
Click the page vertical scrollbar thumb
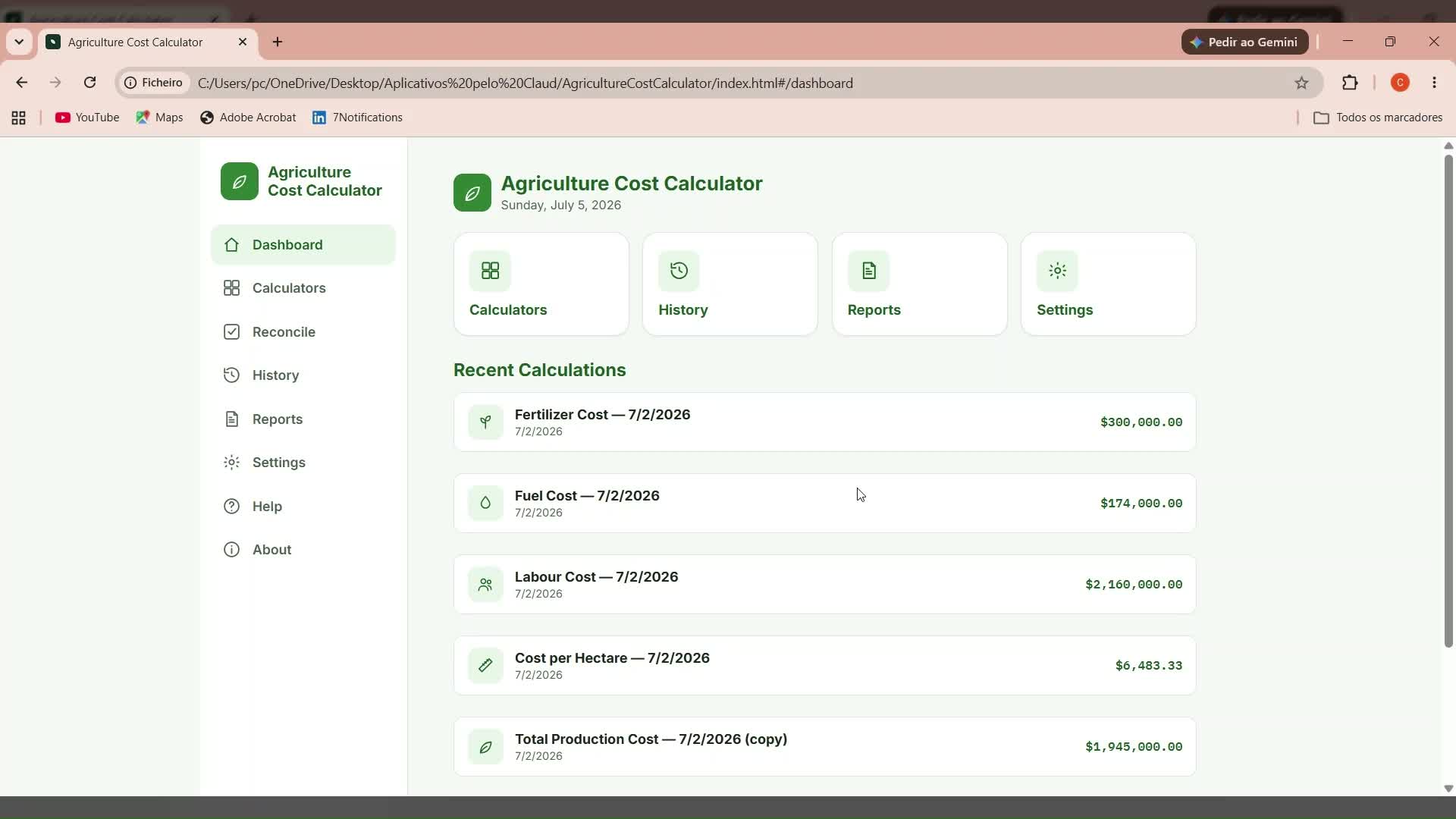pyautogui.click(x=1448, y=401)
